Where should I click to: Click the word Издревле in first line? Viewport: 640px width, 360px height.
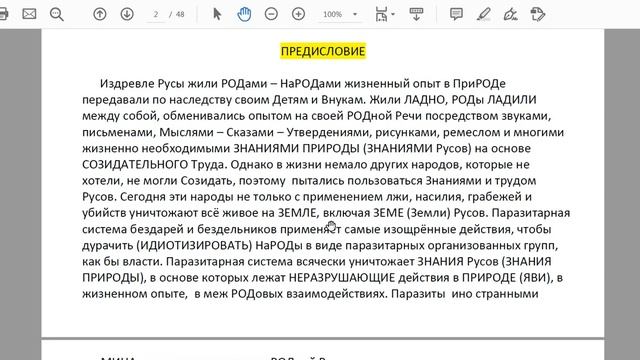click(127, 84)
